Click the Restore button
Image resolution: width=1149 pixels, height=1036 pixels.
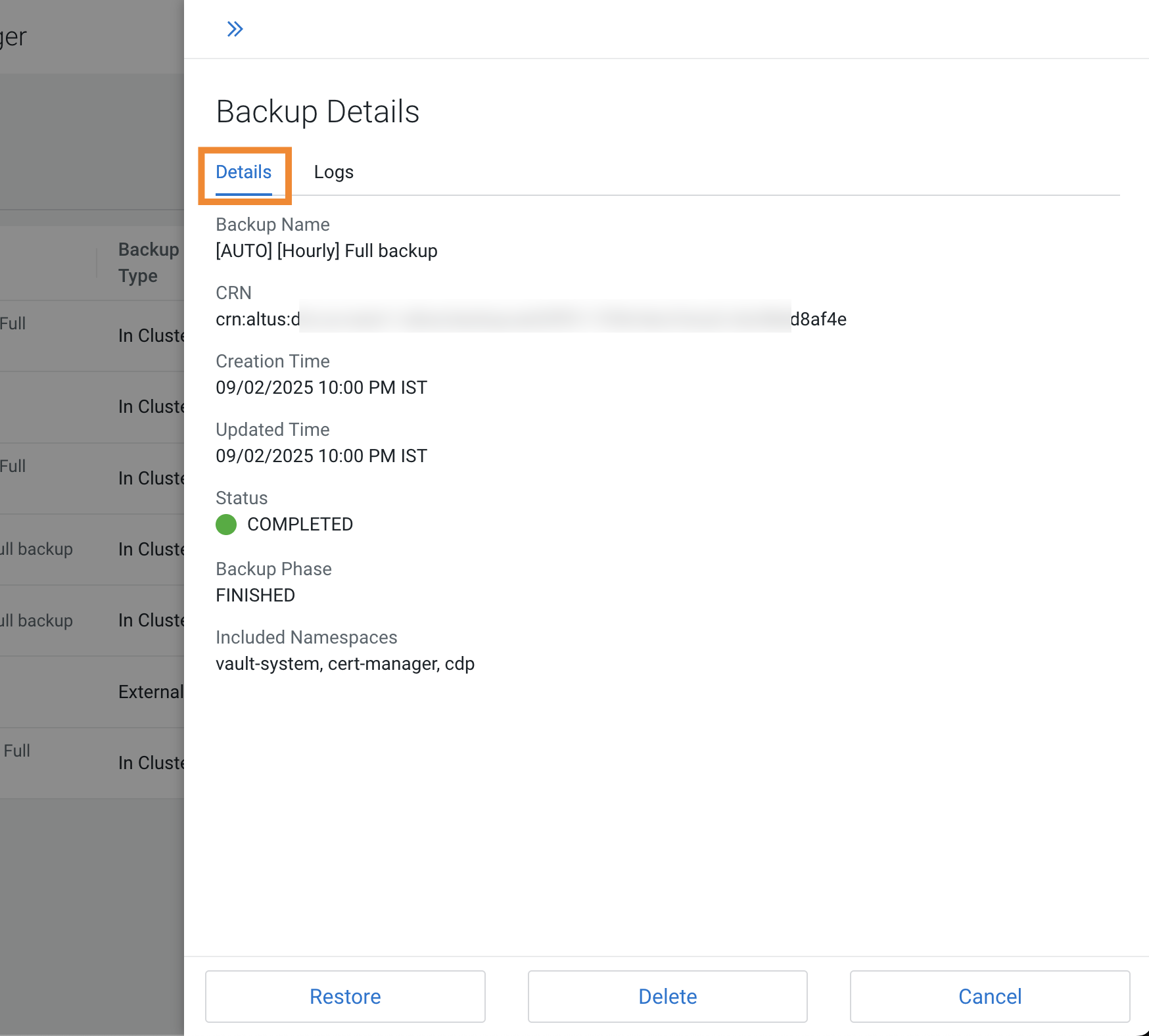pyautogui.click(x=345, y=997)
